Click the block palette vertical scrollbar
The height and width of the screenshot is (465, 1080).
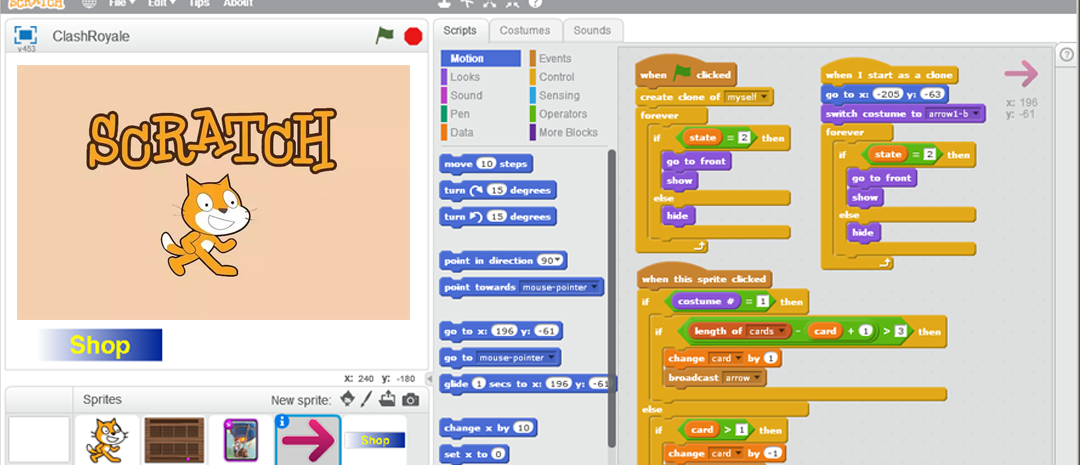pyautogui.click(x=611, y=296)
